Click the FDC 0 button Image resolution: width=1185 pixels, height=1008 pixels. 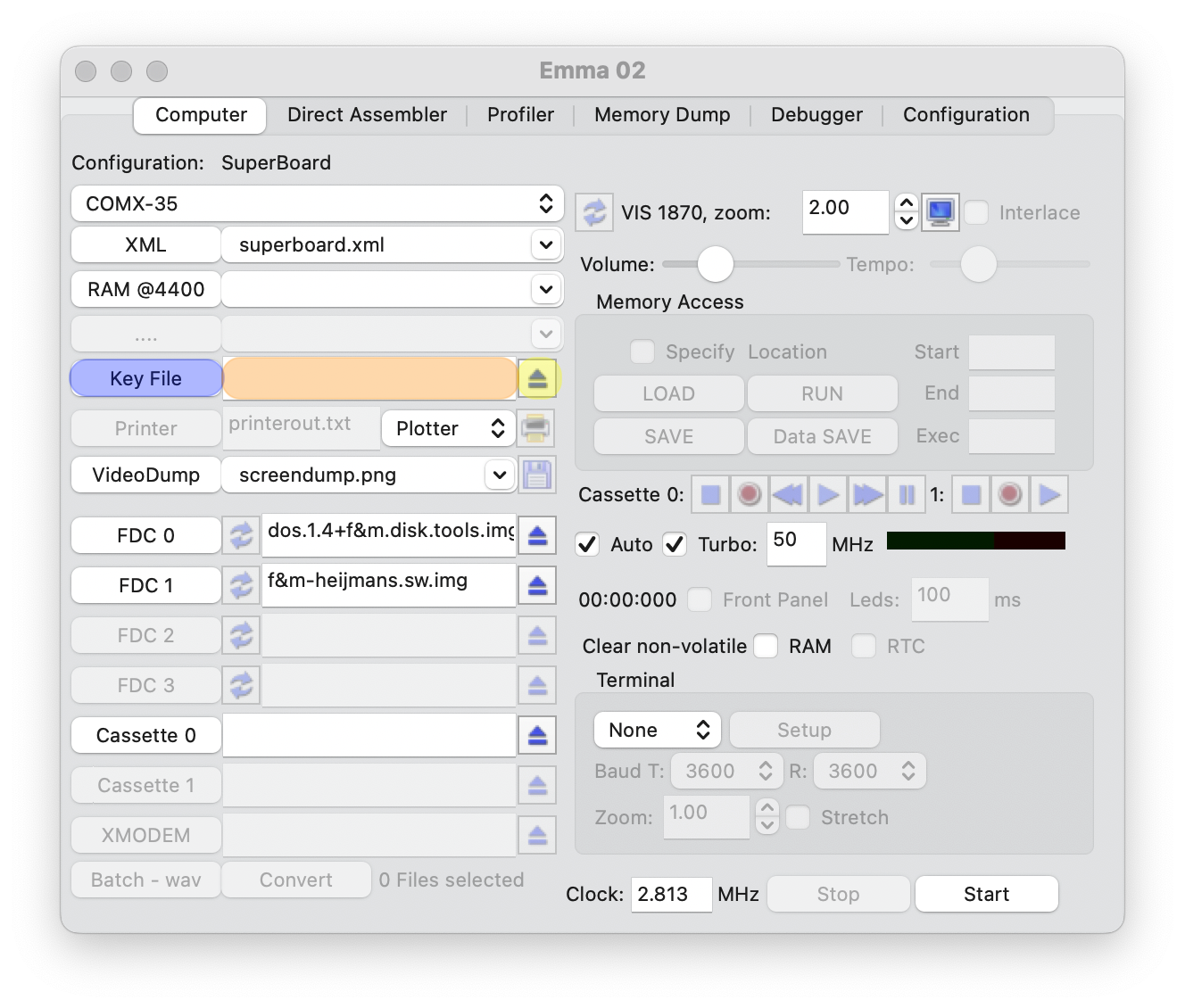pos(145,535)
